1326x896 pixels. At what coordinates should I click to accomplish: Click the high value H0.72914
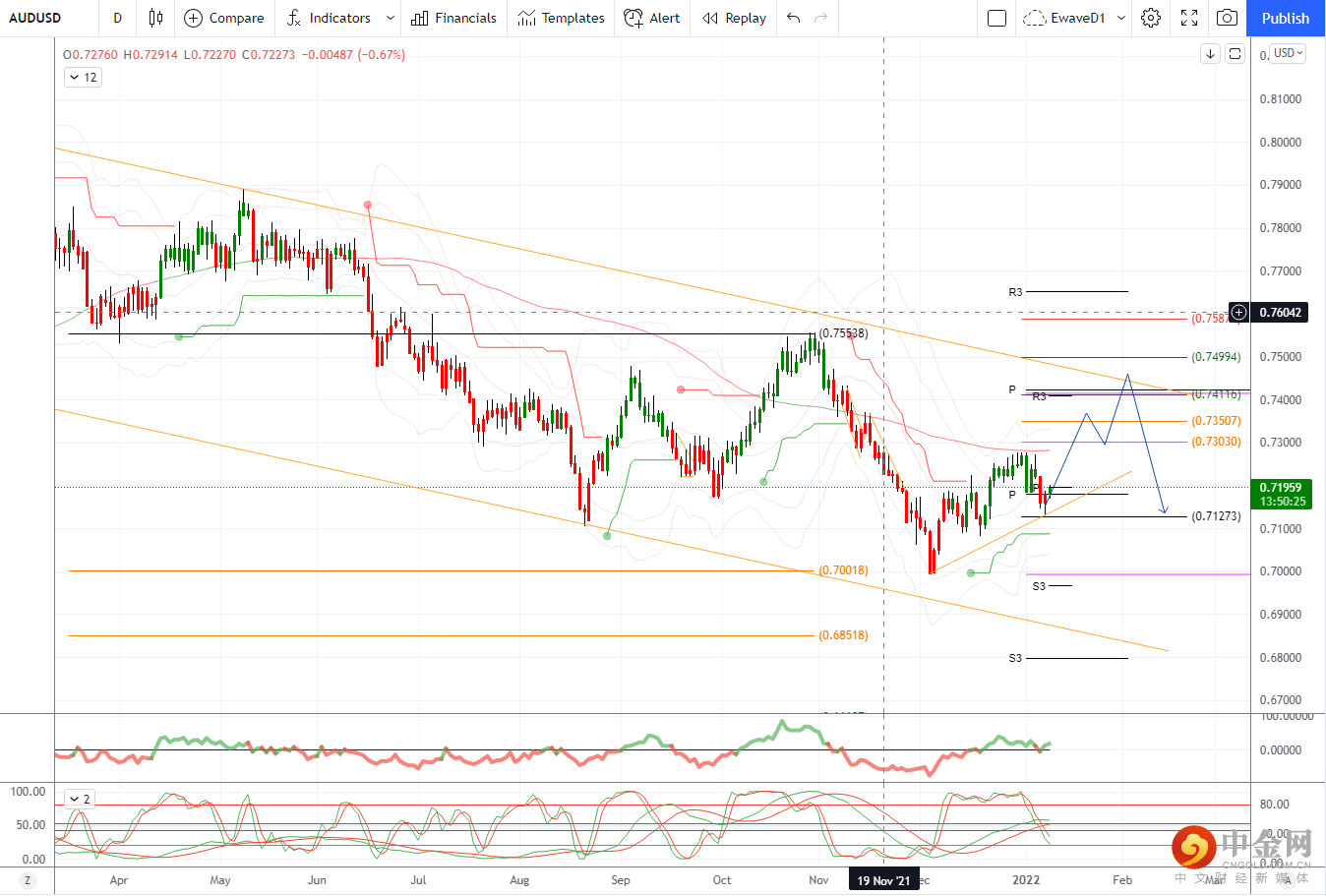pos(151,55)
